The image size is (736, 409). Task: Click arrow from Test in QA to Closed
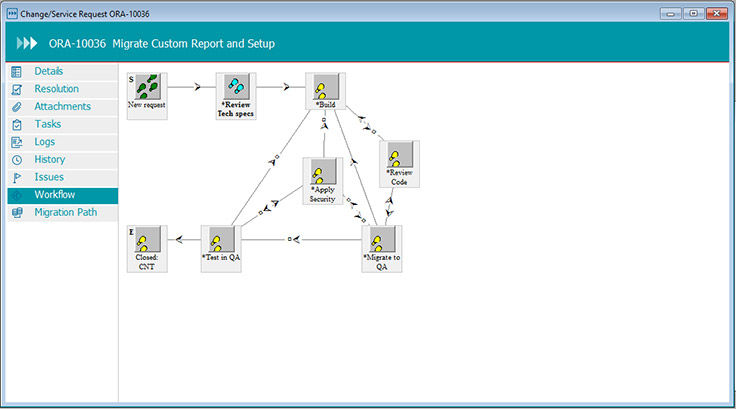pyautogui.click(x=179, y=240)
